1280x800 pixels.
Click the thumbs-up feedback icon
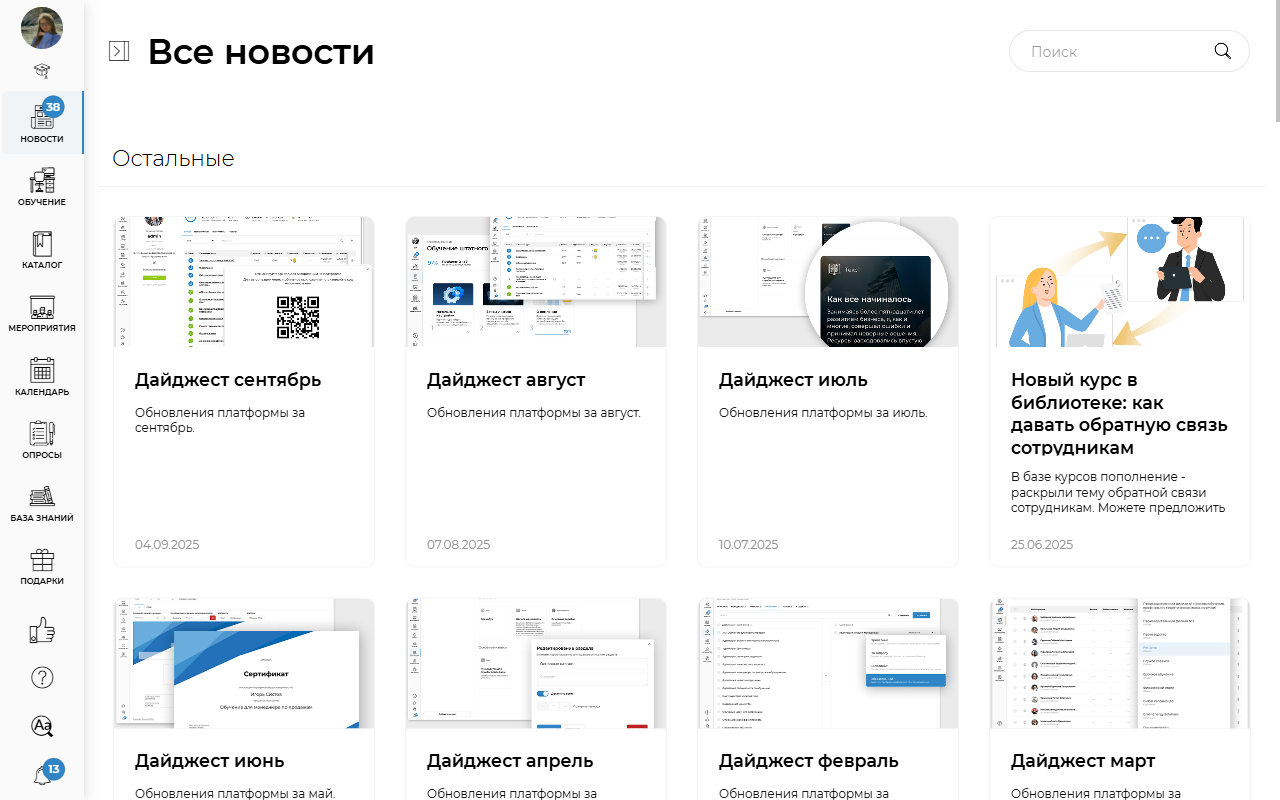click(x=42, y=629)
